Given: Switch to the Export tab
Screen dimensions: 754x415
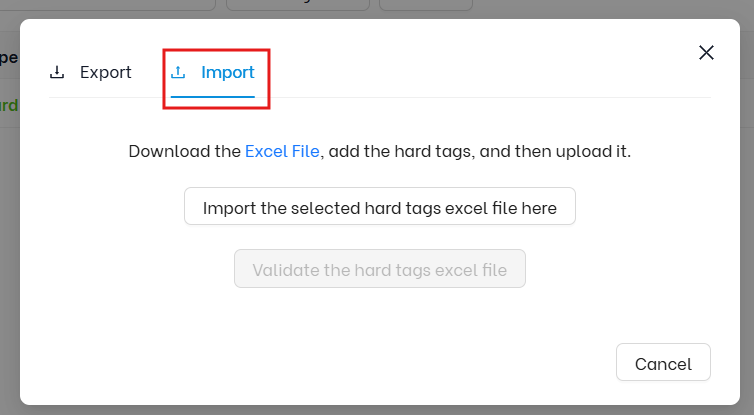Looking at the screenshot, I should click(x=90, y=72).
